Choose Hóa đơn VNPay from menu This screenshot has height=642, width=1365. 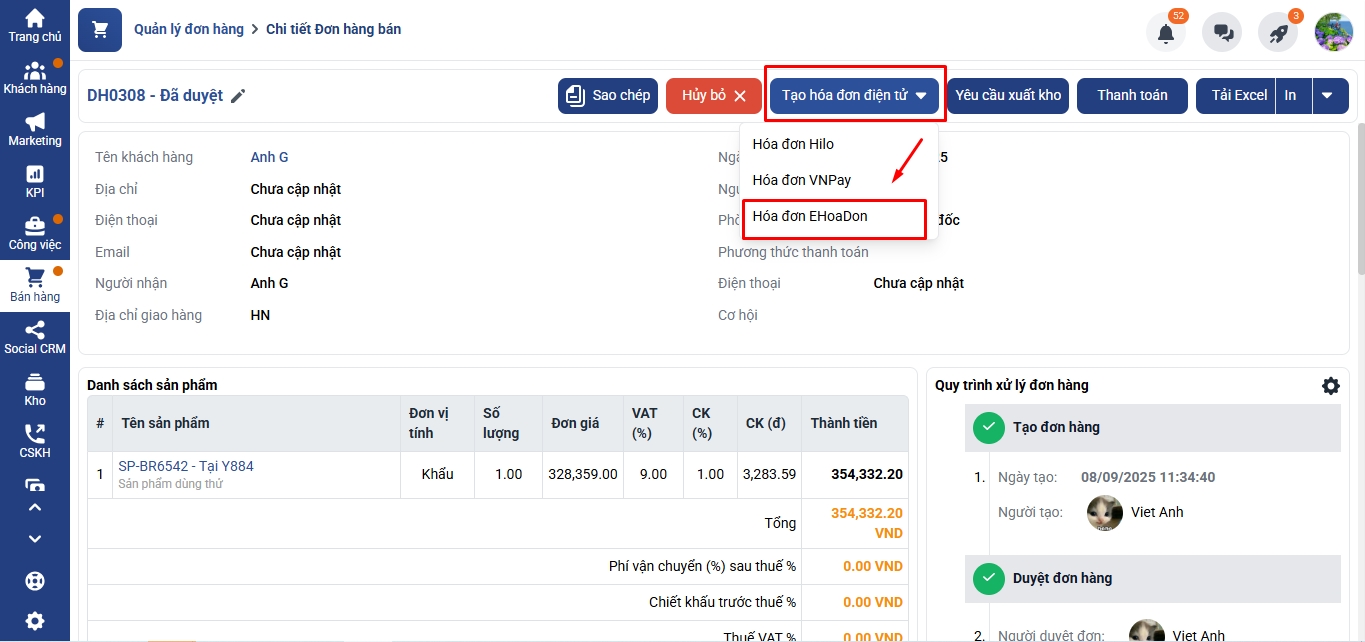click(802, 180)
